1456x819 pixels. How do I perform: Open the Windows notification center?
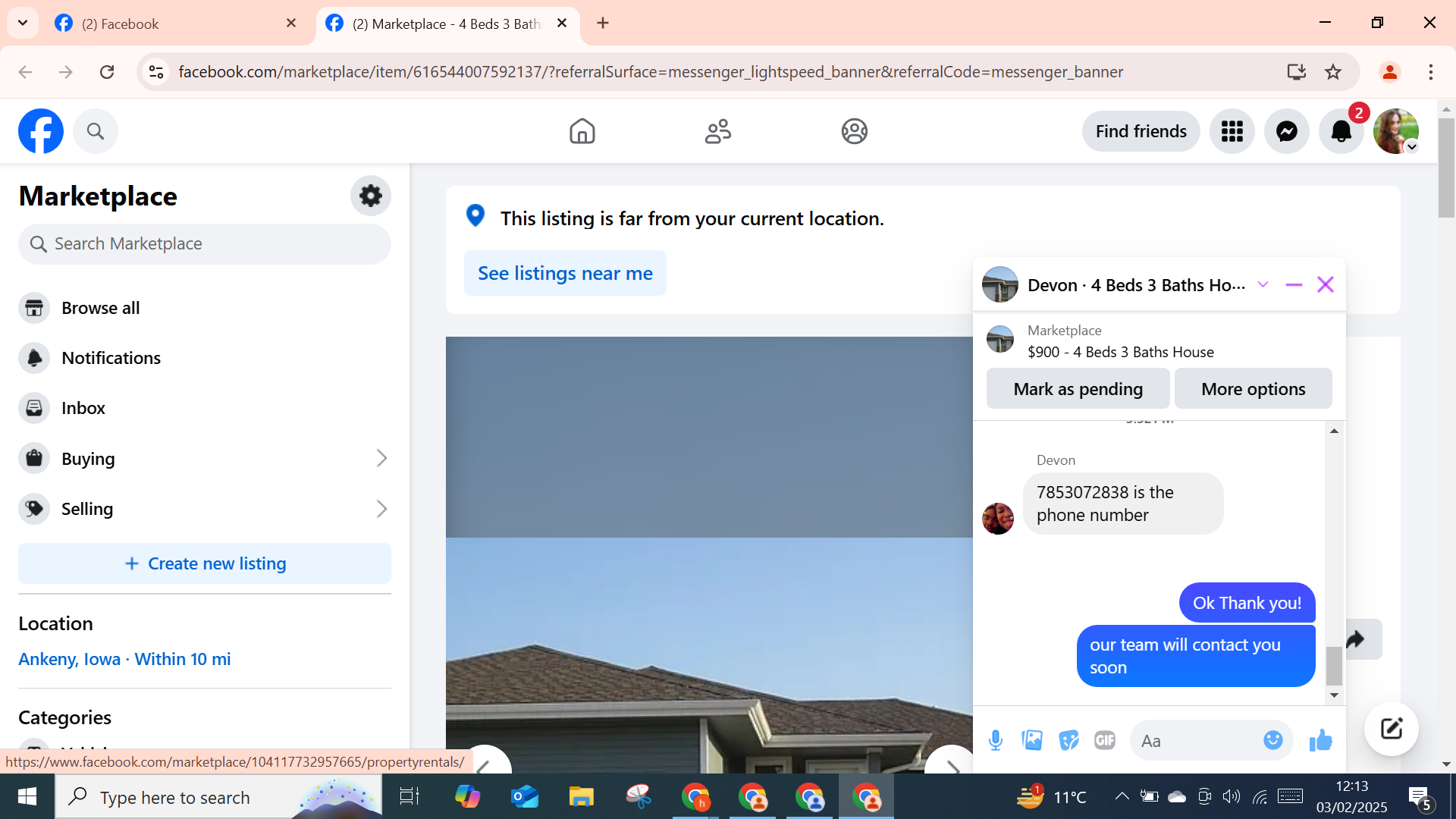coord(1421,797)
